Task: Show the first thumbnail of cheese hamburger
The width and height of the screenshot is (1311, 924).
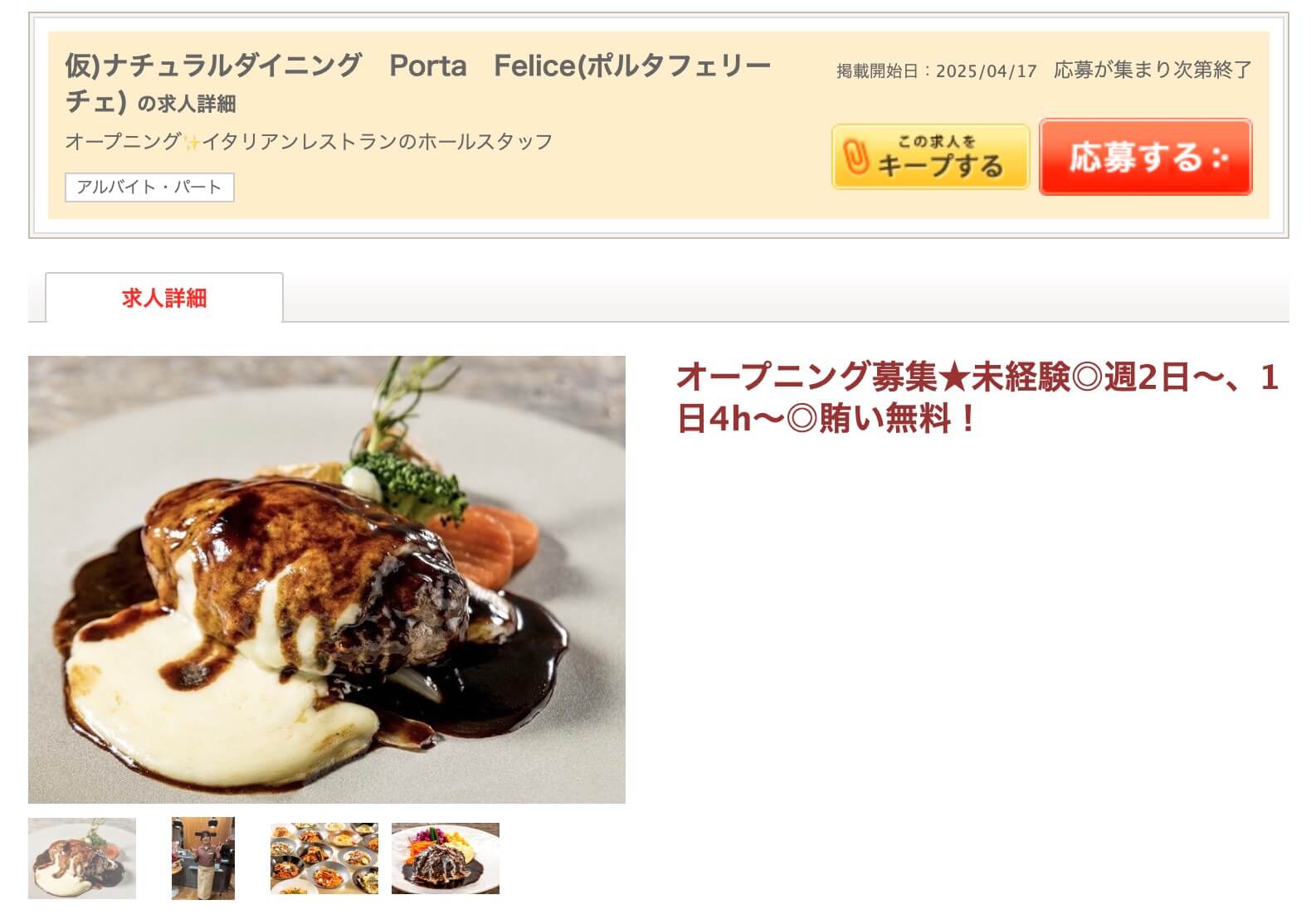Action: coord(82,858)
